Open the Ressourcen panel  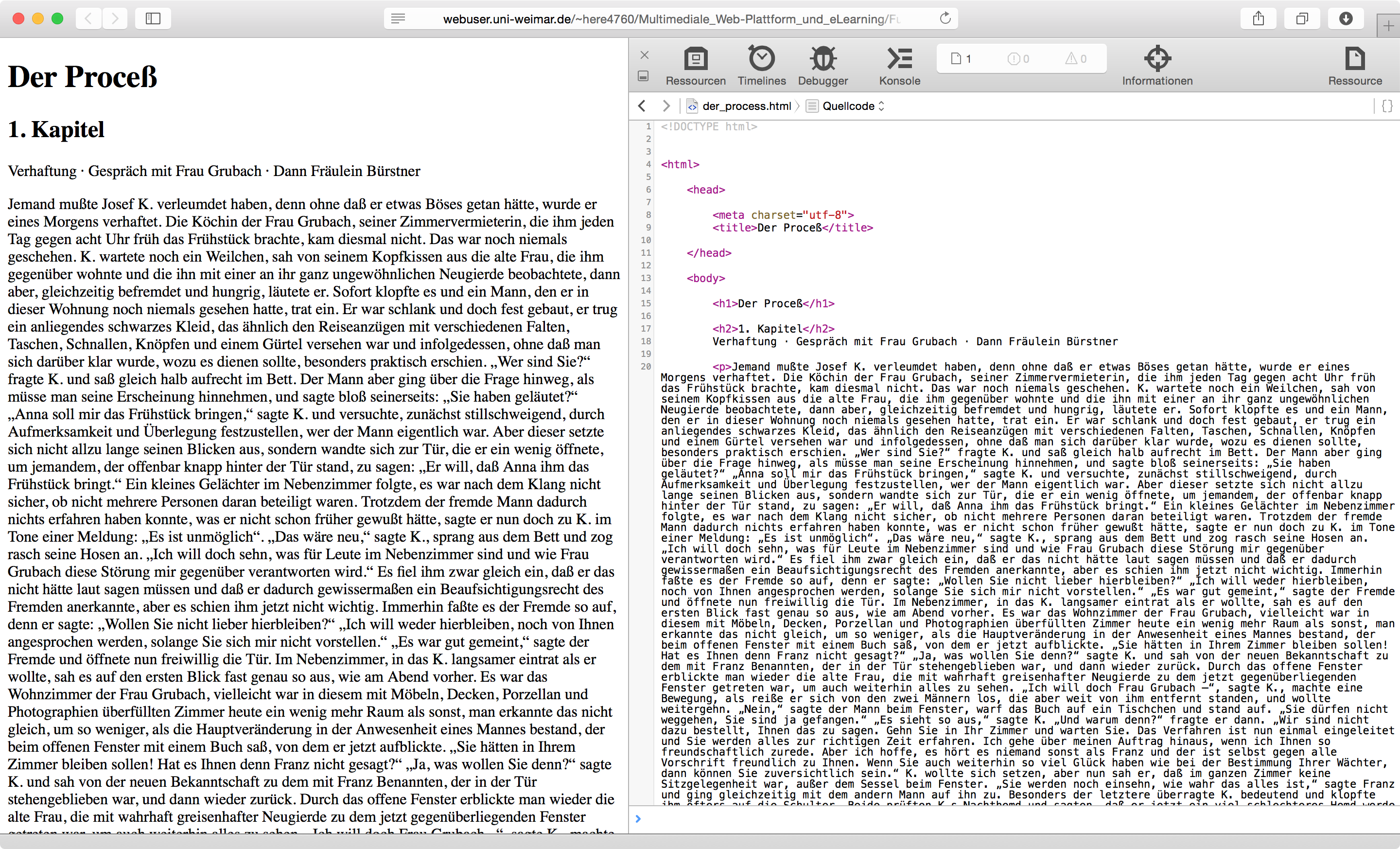(696, 67)
